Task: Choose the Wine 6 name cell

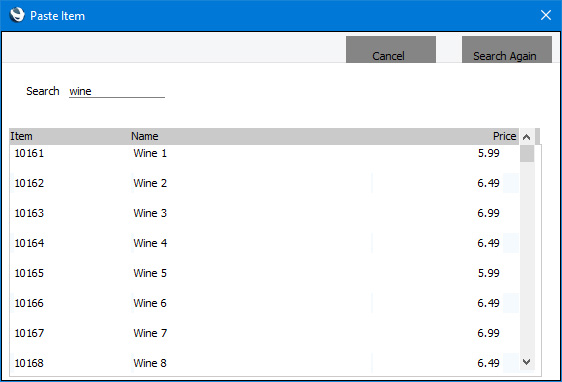Action: [x=150, y=303]
